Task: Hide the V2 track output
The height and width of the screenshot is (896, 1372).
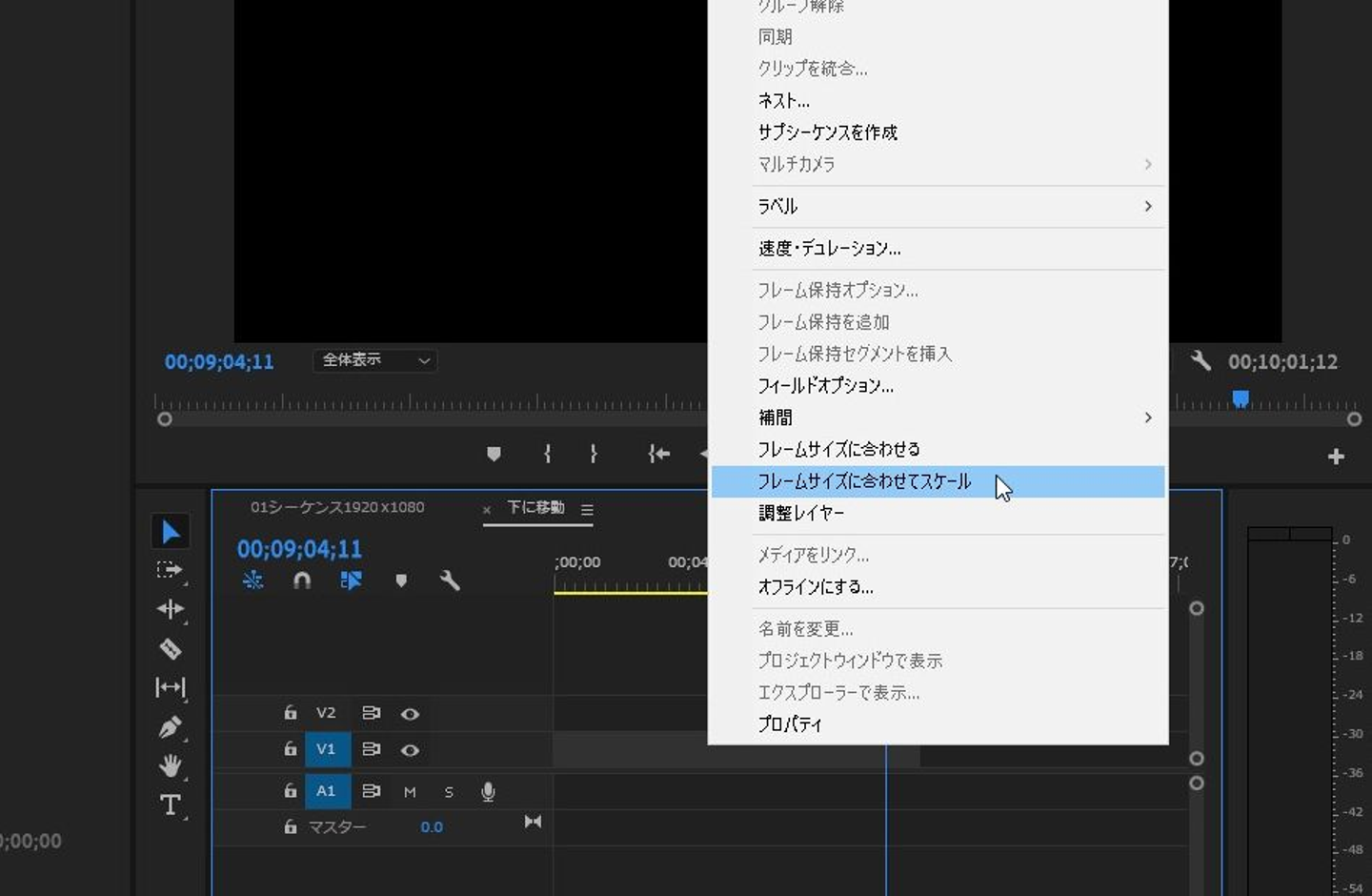Action: [410, 714]
